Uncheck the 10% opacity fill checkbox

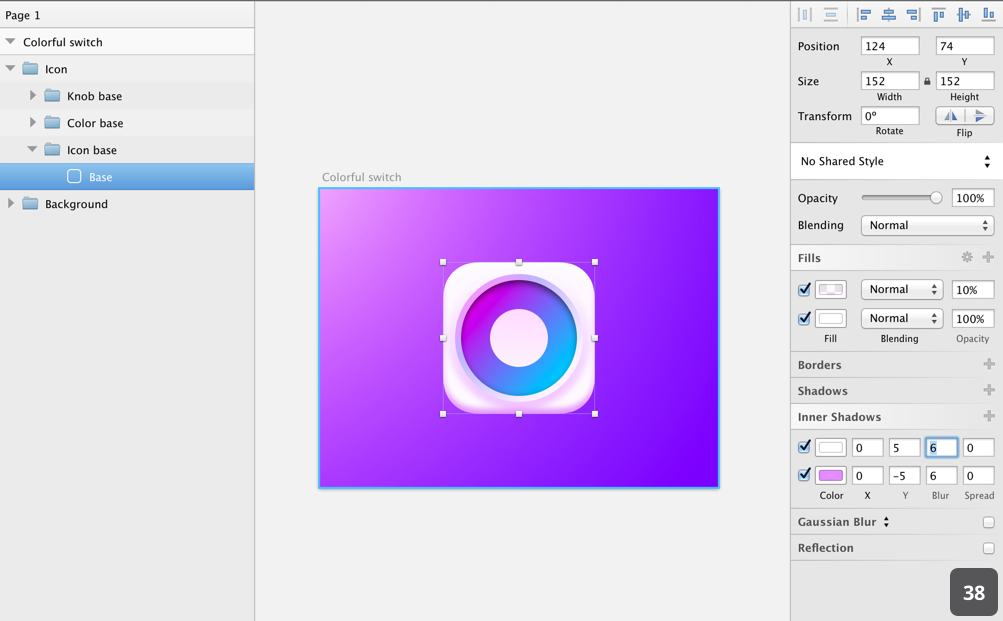[x=805, y=290]
